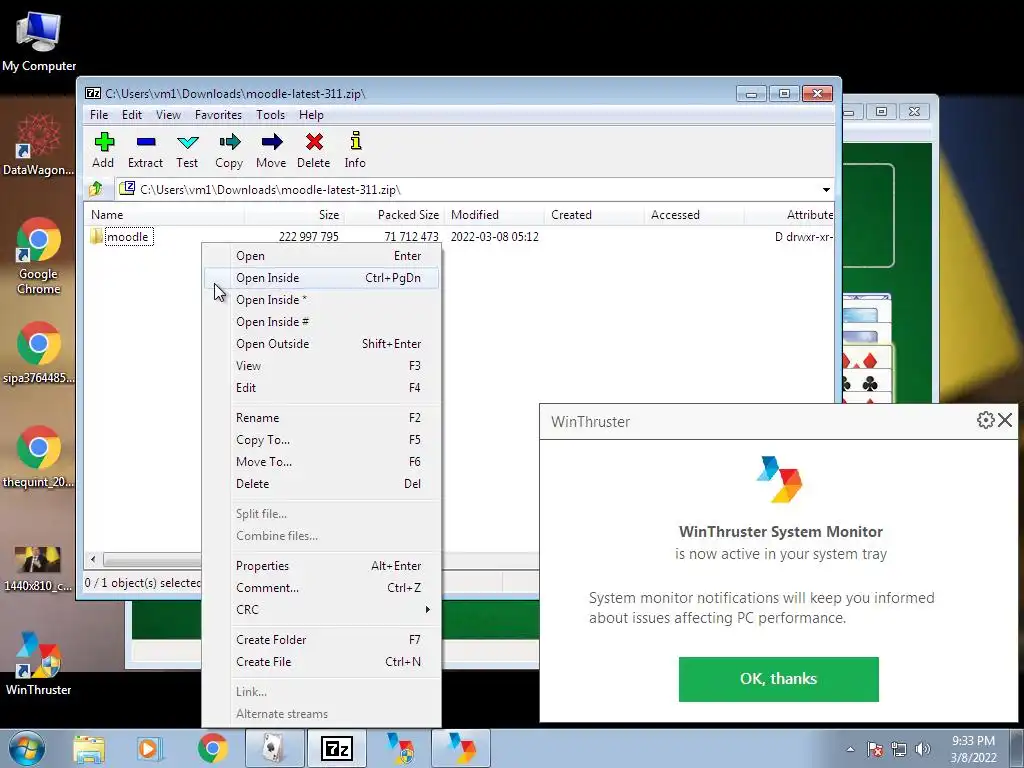Click the Copy toolbar icon
Viewport: 1024px width, 768px height.
229,150
